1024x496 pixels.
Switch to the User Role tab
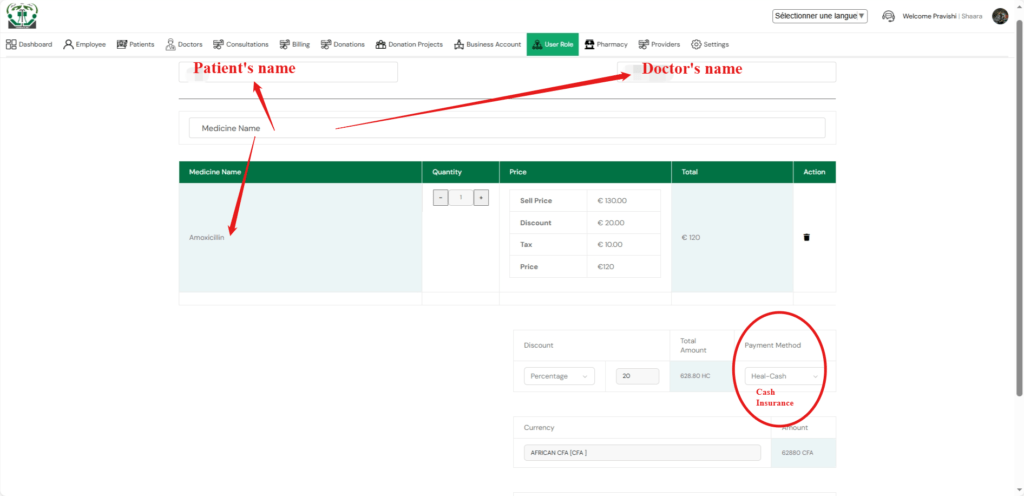552,44
